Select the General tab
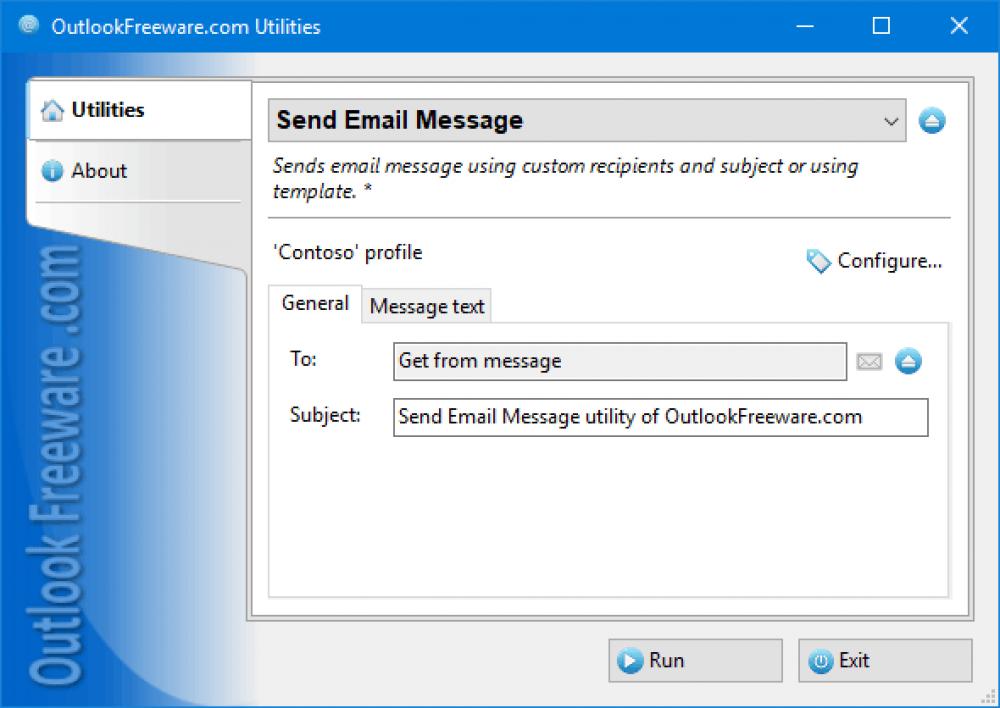The image size is (1000, 708). click(x=314, y=303)
